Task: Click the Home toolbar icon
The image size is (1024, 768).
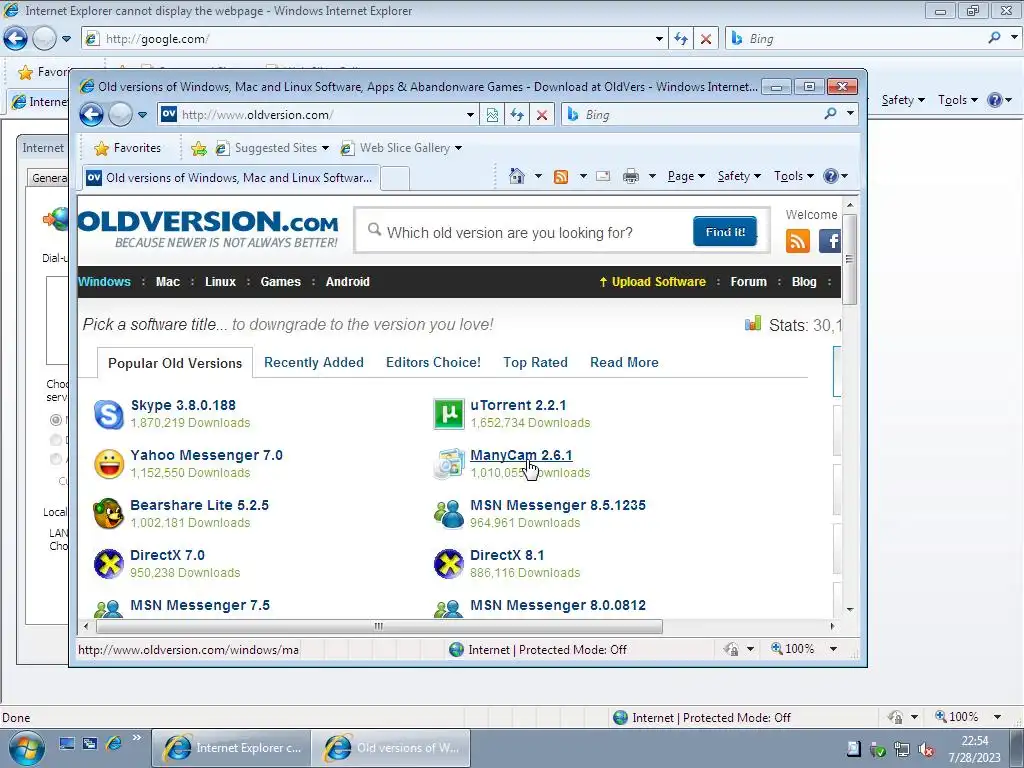Action: pyautogui.click(x=517, y=176)
